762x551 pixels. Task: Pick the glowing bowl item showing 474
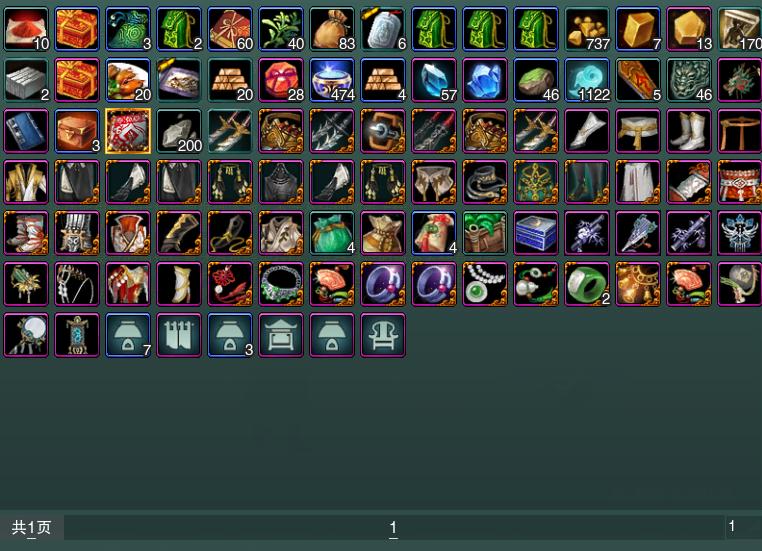pos(332,80)
